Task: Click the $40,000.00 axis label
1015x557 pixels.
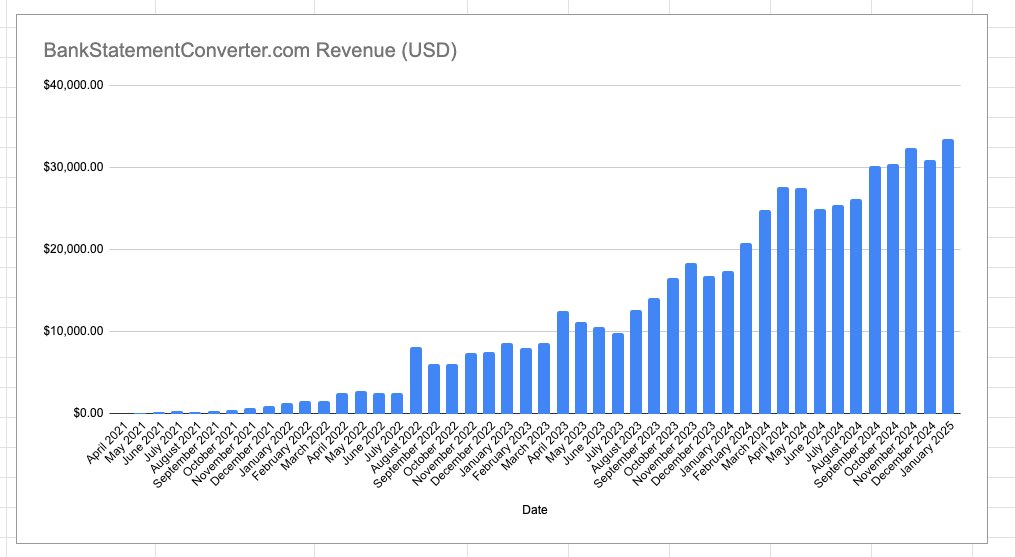Action: 73,85
